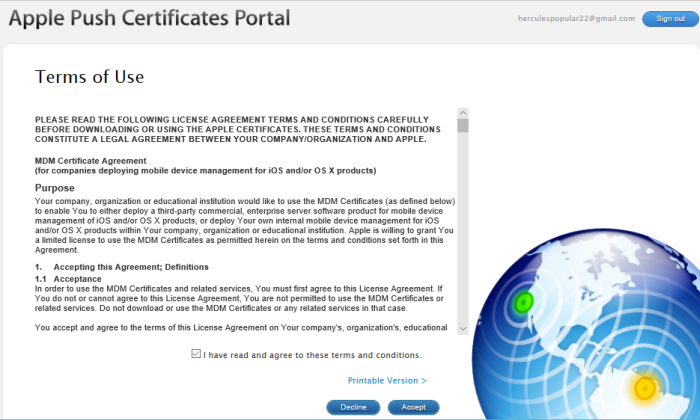Click the 1.1 Acceptance subheading
The height and width of the screenshot is (420, 700).
coord(68,279)
